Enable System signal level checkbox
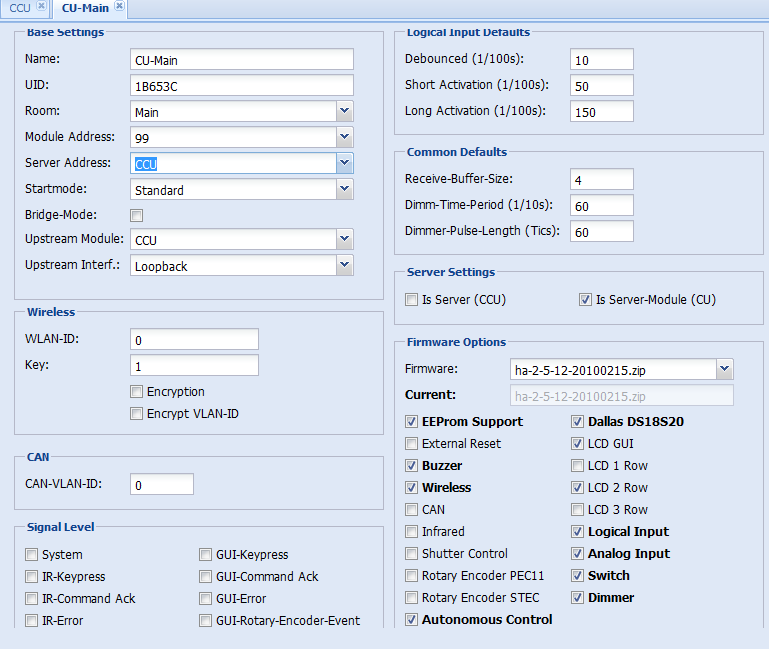This screenshot has width=769, height=649. [31, 554]
